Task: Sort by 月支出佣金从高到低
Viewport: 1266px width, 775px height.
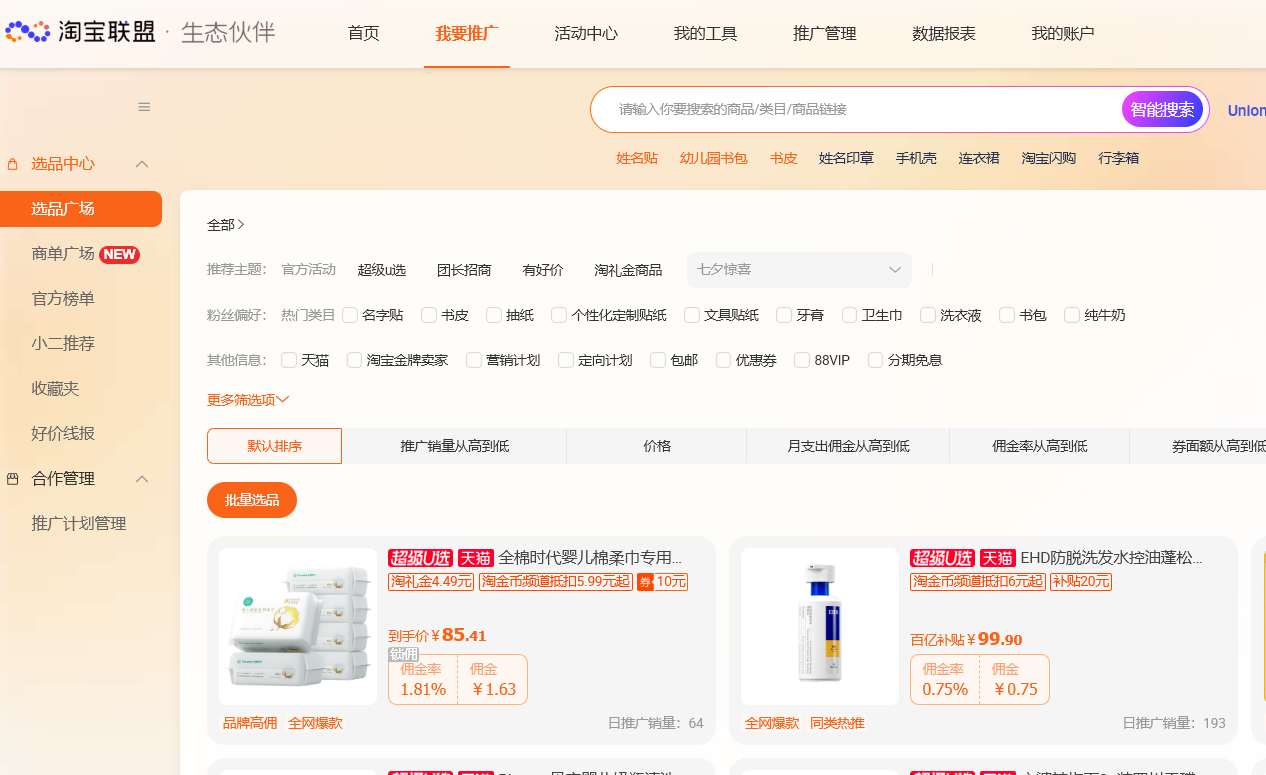Action: tap(848, 446)
